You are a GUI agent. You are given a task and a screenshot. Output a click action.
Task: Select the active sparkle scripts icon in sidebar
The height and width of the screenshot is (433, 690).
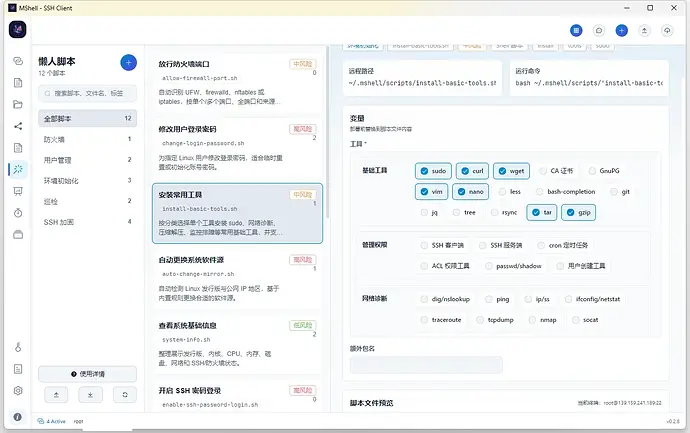pos(18,169)
